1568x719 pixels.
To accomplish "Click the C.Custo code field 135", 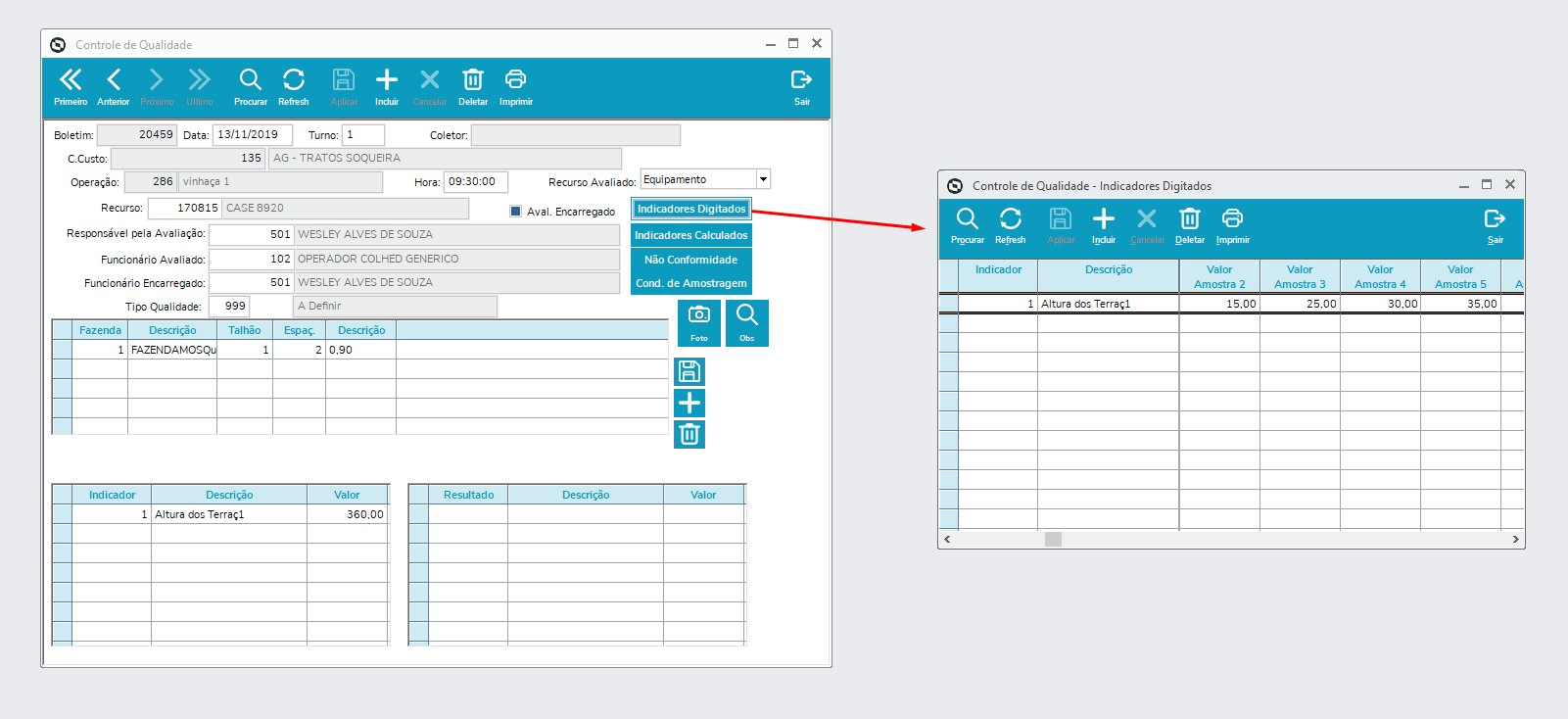I will click(x=187, y=159).
